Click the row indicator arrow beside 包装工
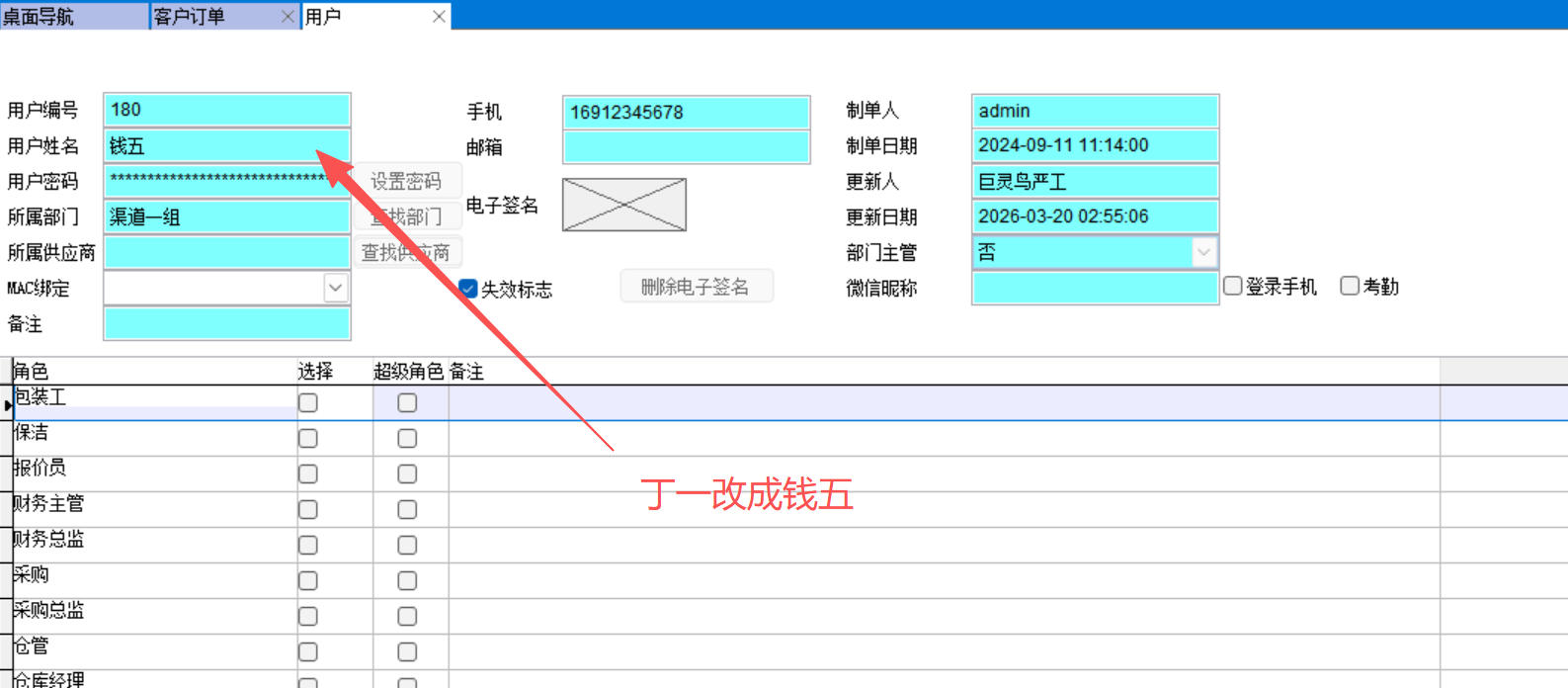1568x688 pixels. point(8,404)
